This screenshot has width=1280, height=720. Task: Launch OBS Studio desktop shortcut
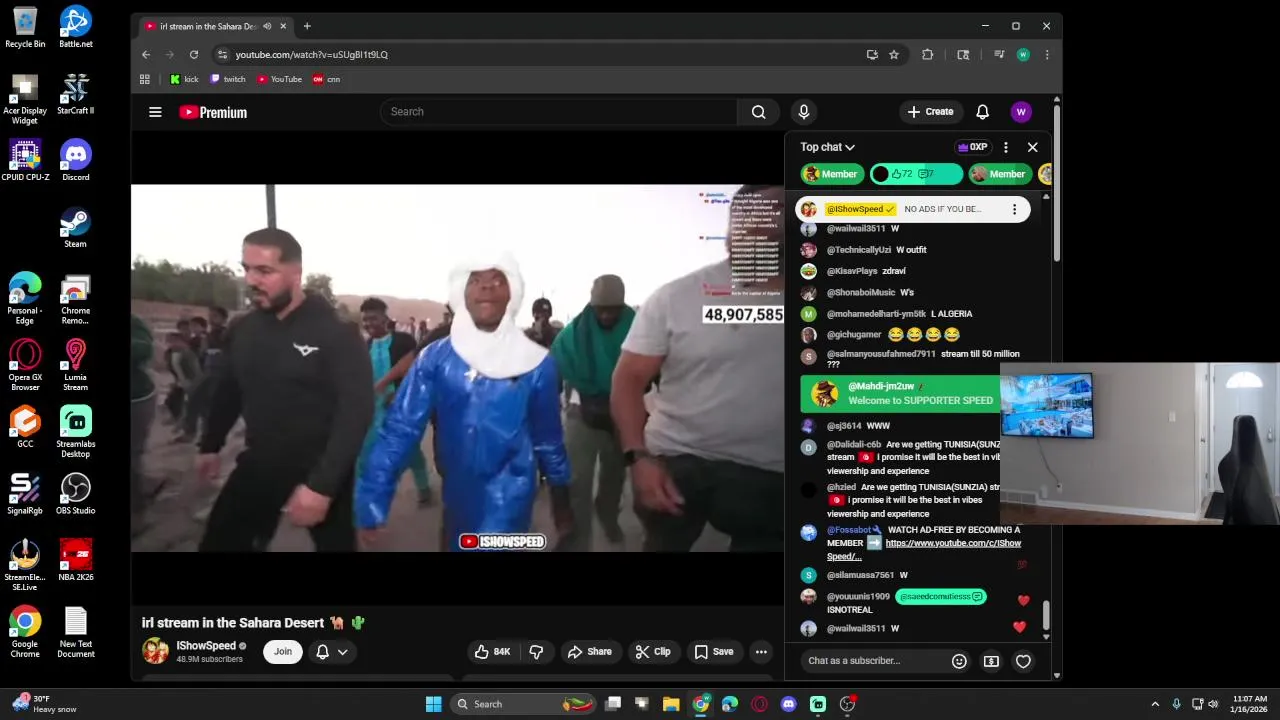pos(76,494)
